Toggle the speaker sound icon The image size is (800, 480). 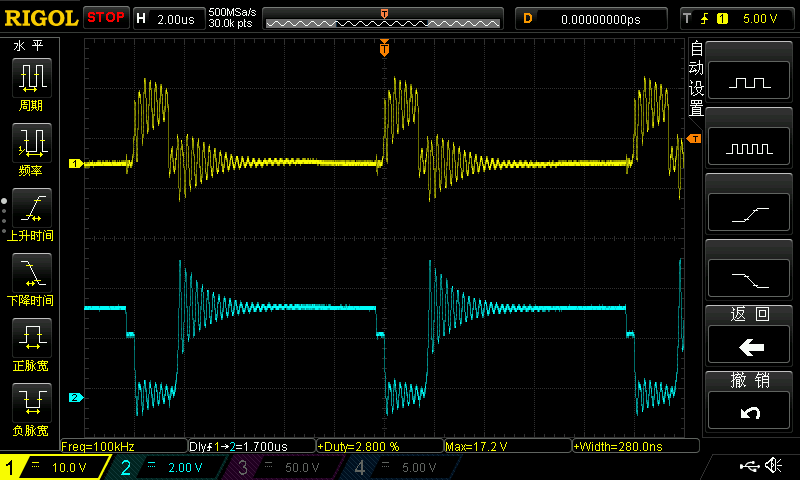point(773,465)
